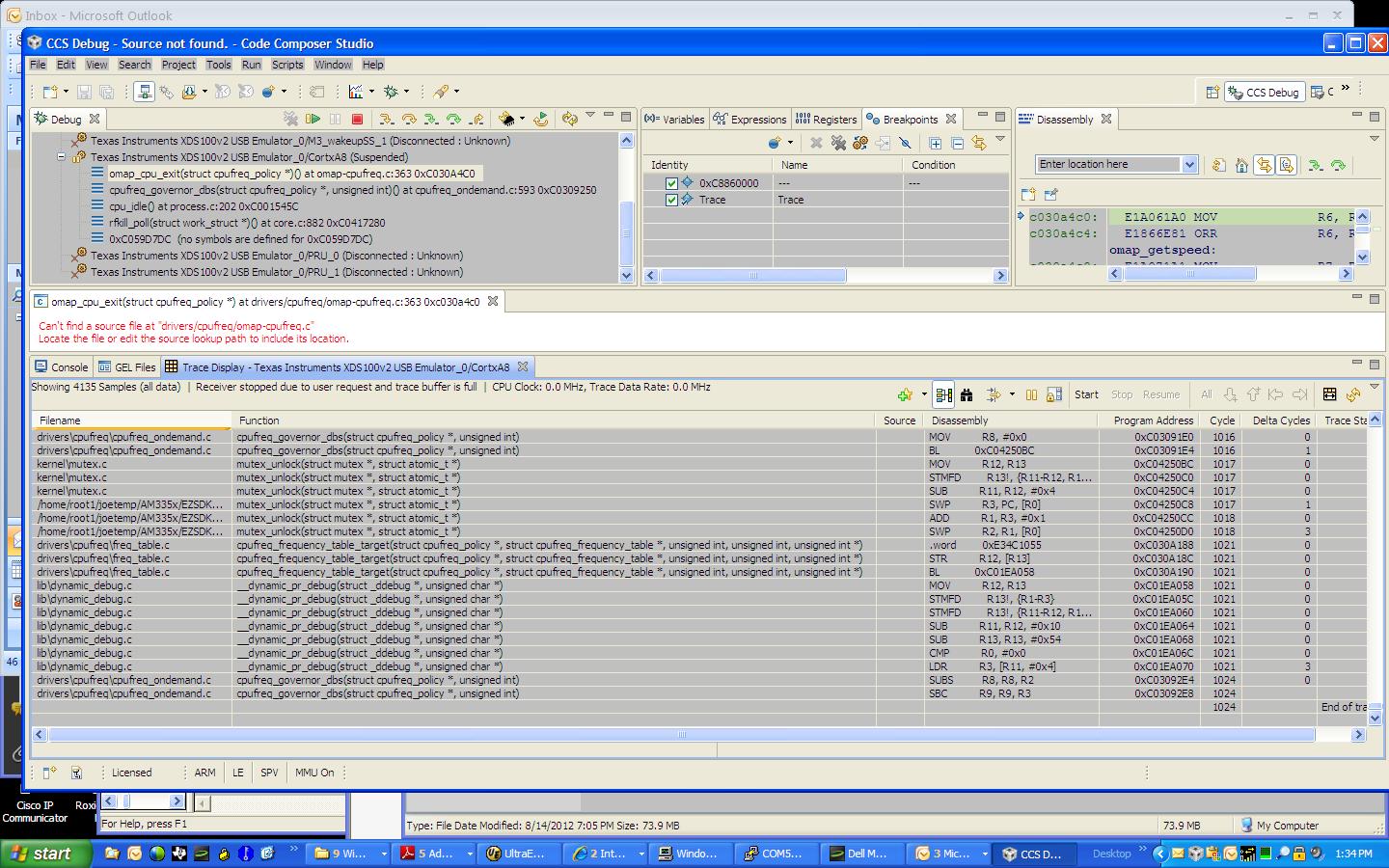Open the File menu
The height and width of the screenshot is (868, 1389).
pyautogui.click(x=38, y=65)
